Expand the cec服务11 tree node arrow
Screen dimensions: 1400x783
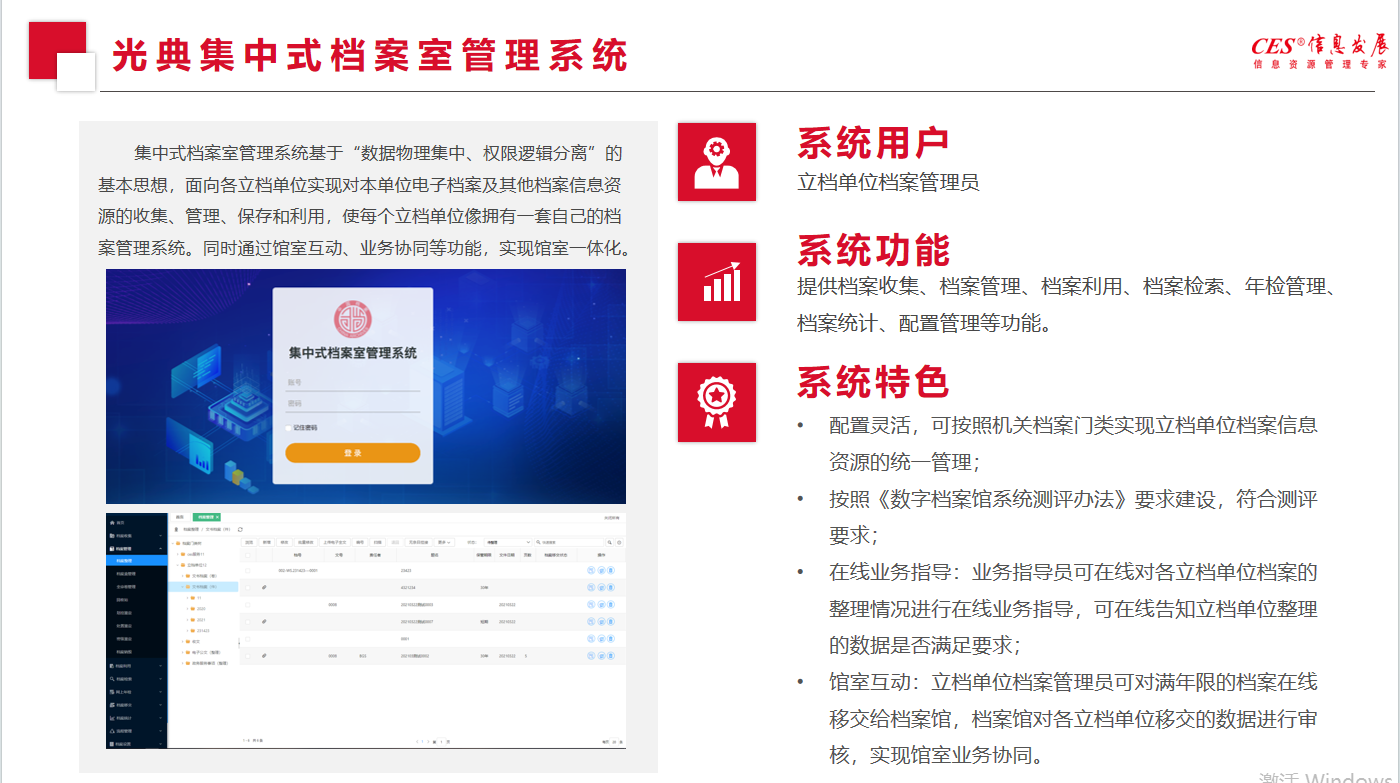(178, 554)
